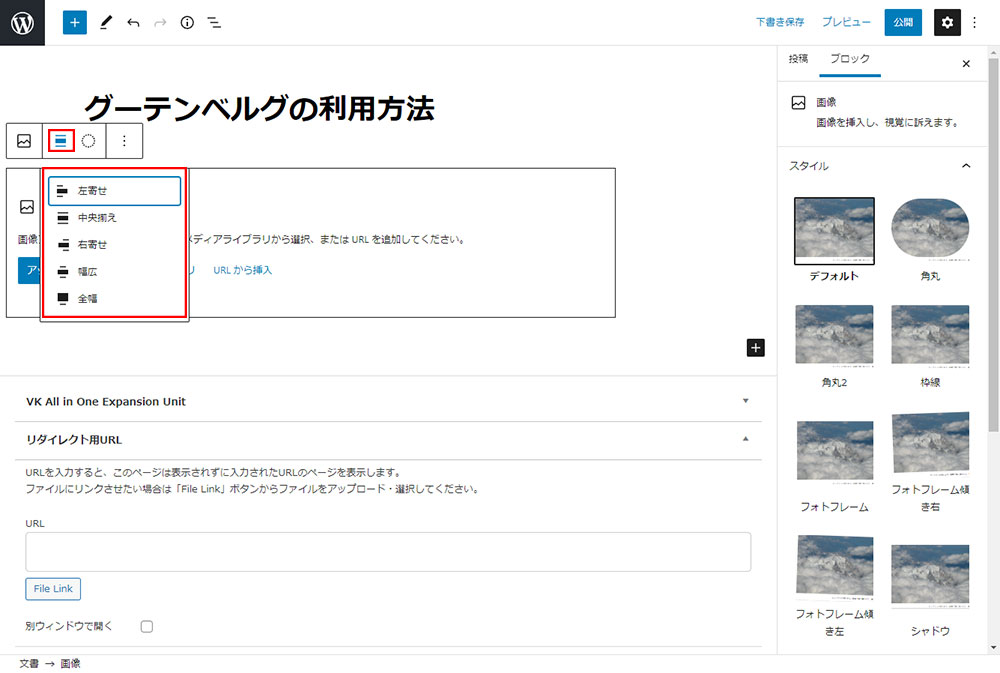Open the block inserter plus button

75,22
